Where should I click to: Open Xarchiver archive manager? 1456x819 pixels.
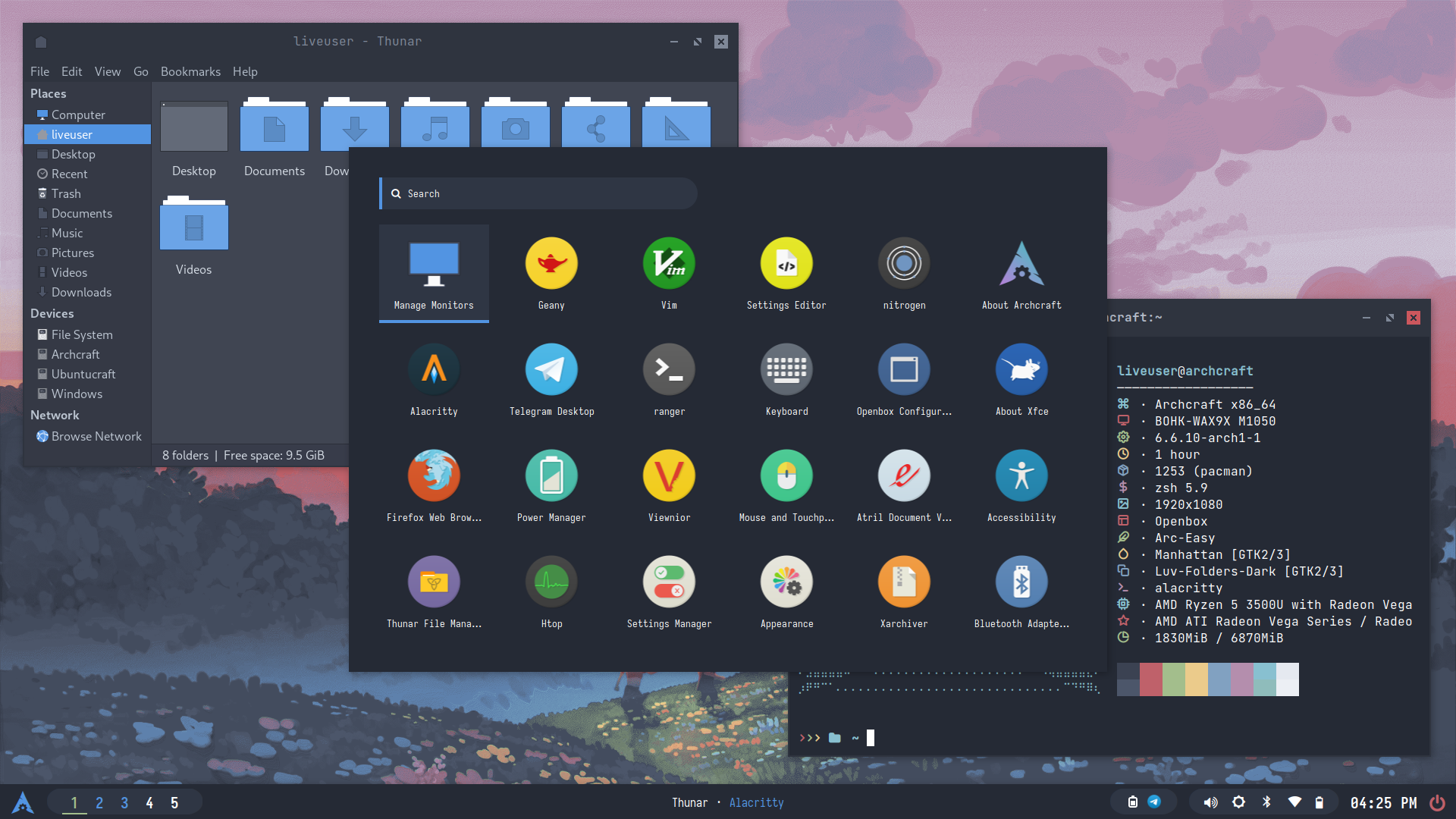904,582
